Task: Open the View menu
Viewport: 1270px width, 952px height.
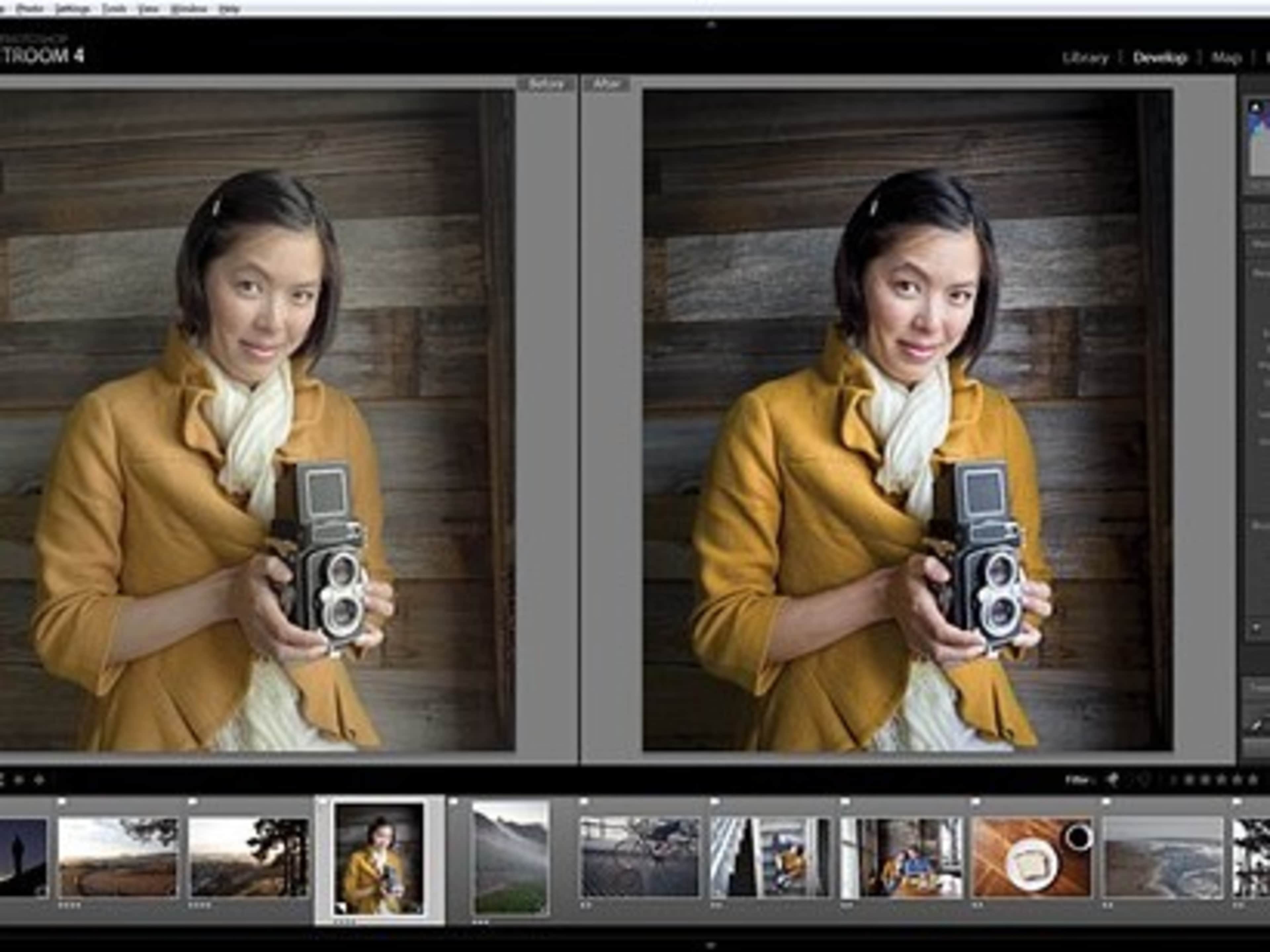Action: [x=148, y=9]
